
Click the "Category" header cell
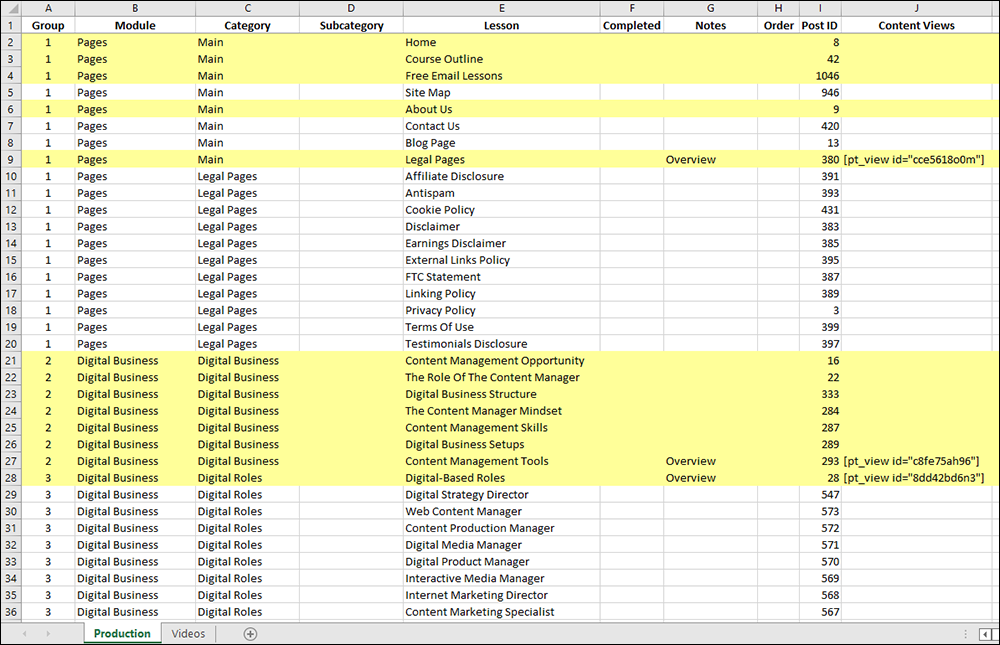click(247, 26)
